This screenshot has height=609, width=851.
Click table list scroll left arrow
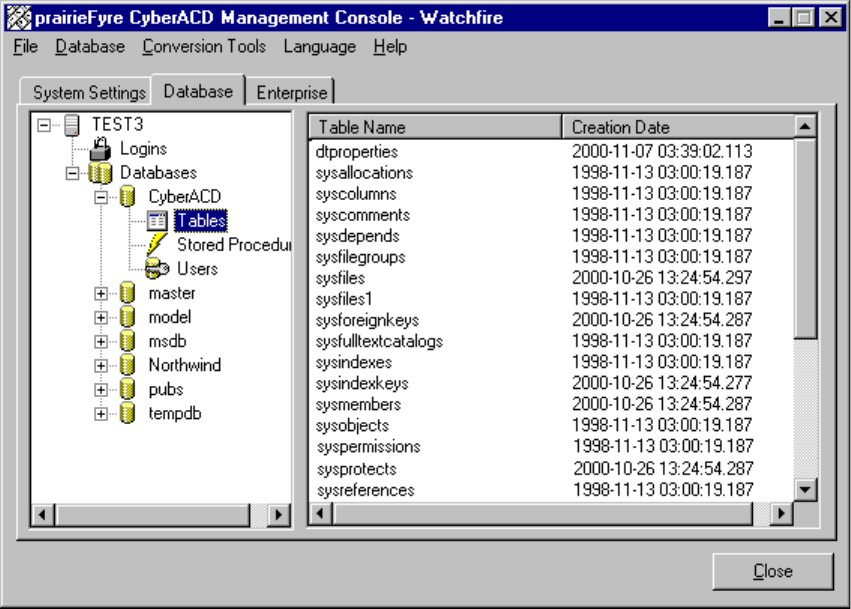point(320,513)
